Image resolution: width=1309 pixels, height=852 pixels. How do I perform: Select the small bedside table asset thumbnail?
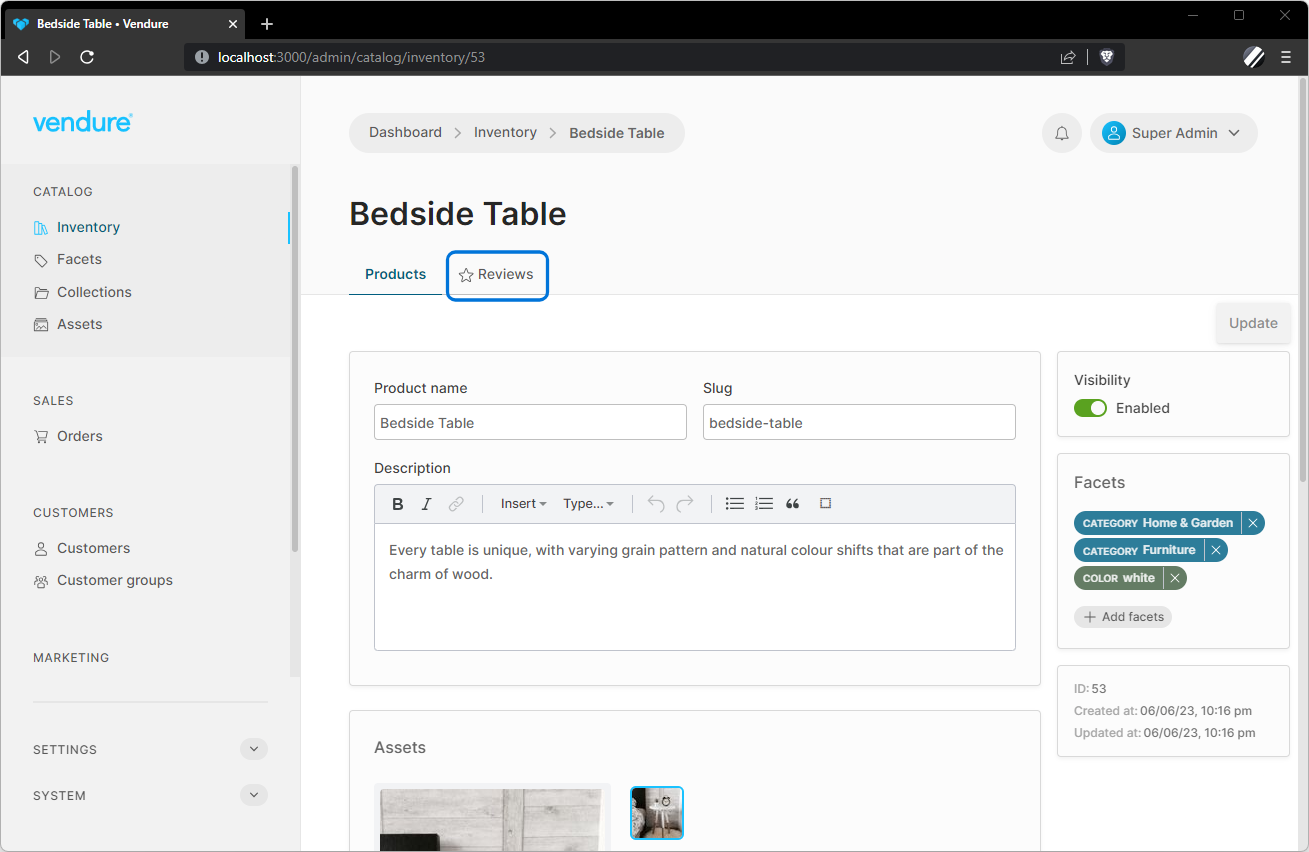click(x=656, y=813)
